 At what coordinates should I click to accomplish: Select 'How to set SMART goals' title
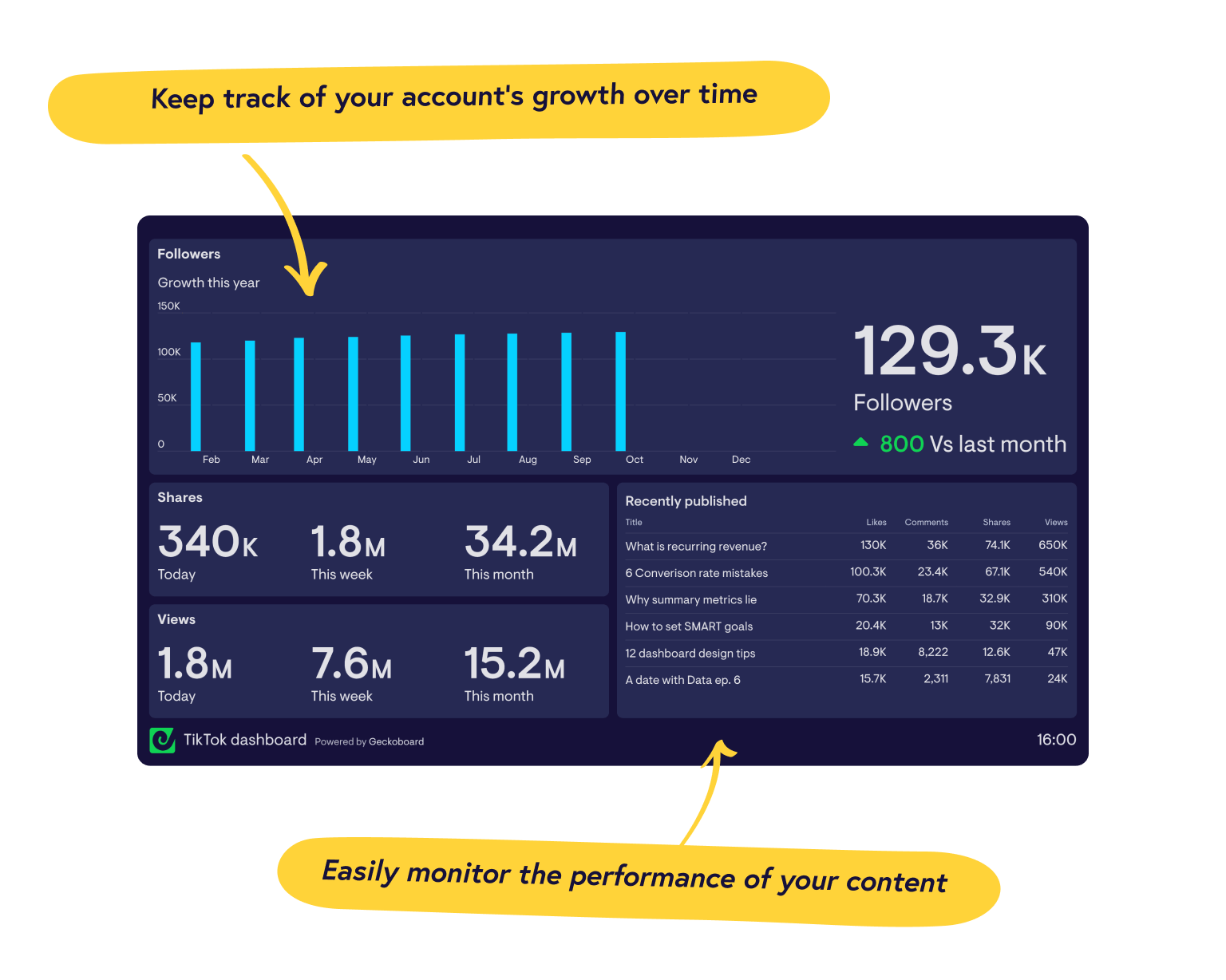pyautogui.click(x=689, y=626)
